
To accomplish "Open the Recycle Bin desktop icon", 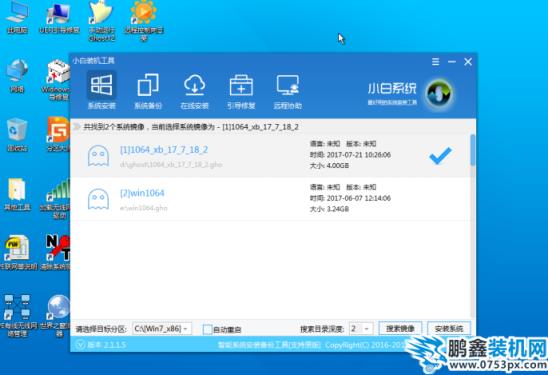I will tap(17, 136).
